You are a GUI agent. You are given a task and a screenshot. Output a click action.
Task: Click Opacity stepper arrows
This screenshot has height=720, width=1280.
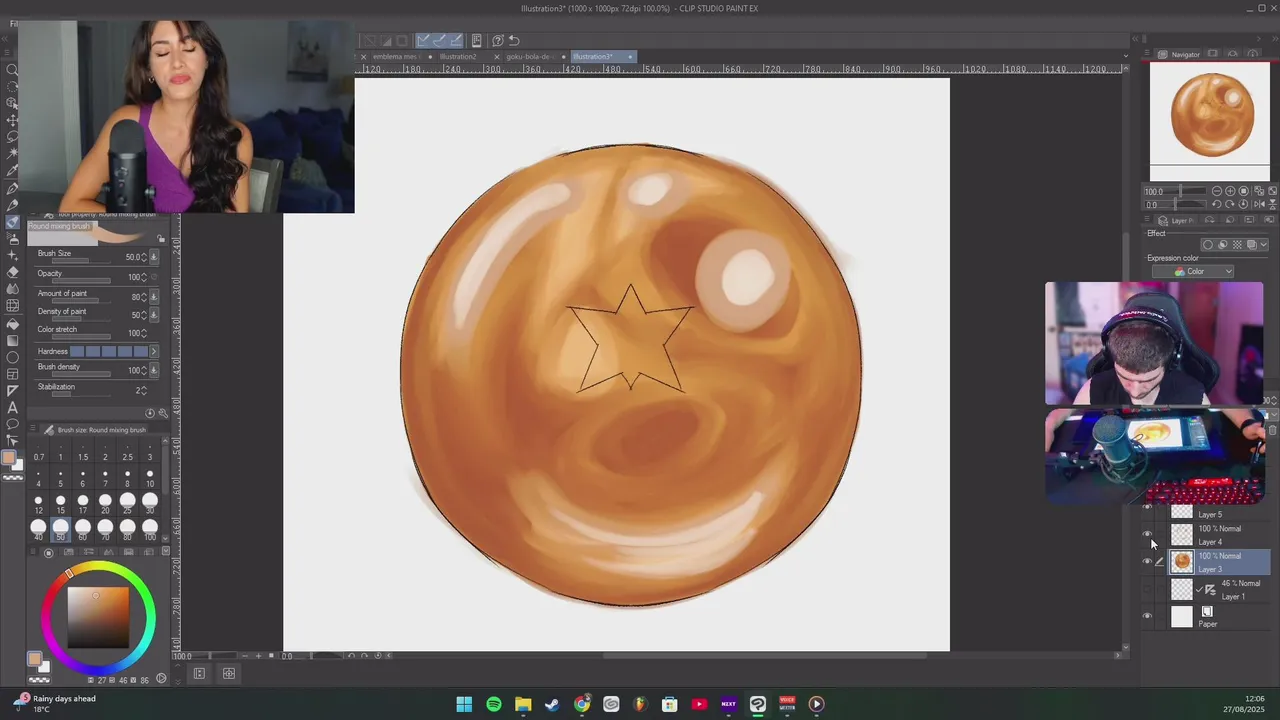tap(145, 277)
